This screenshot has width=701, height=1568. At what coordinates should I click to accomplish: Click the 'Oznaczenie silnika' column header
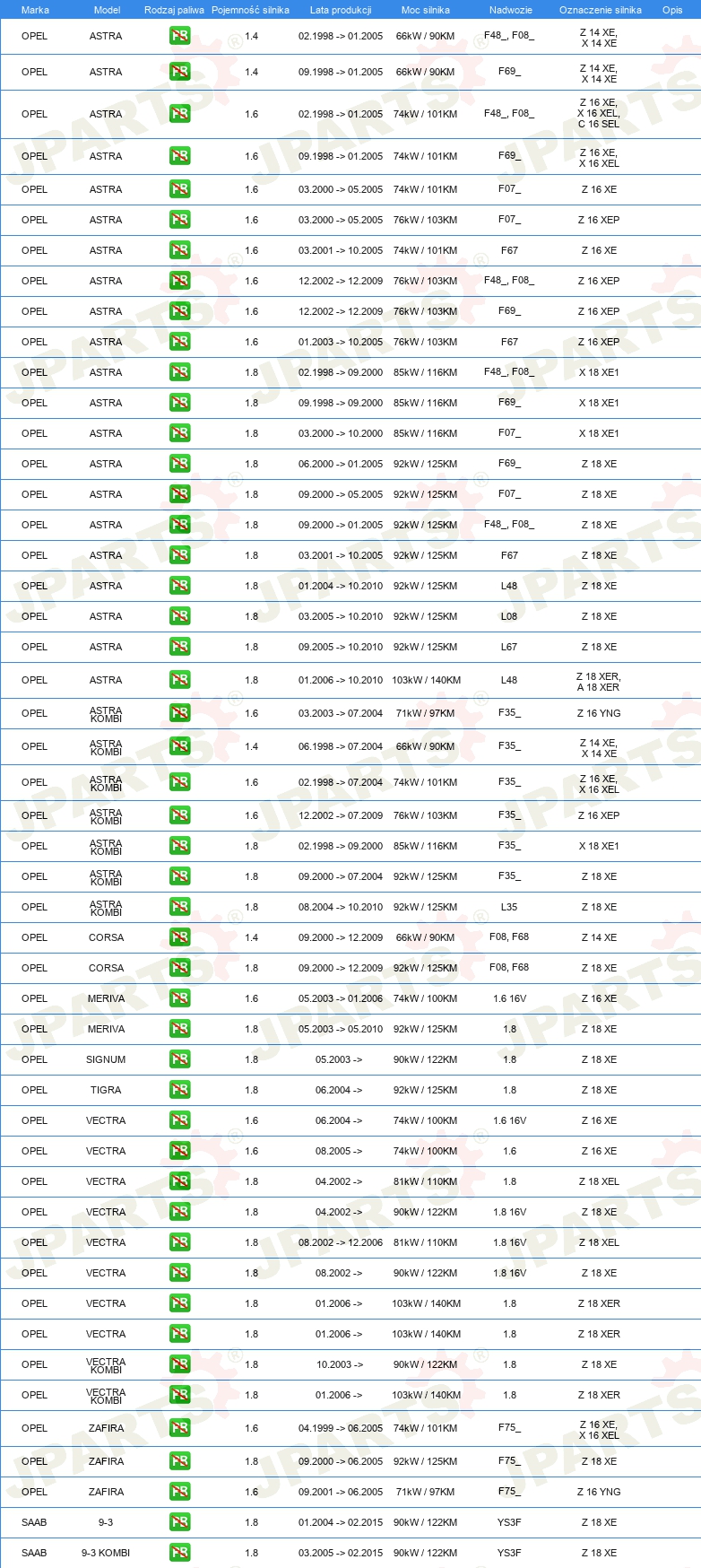[601, 10]
